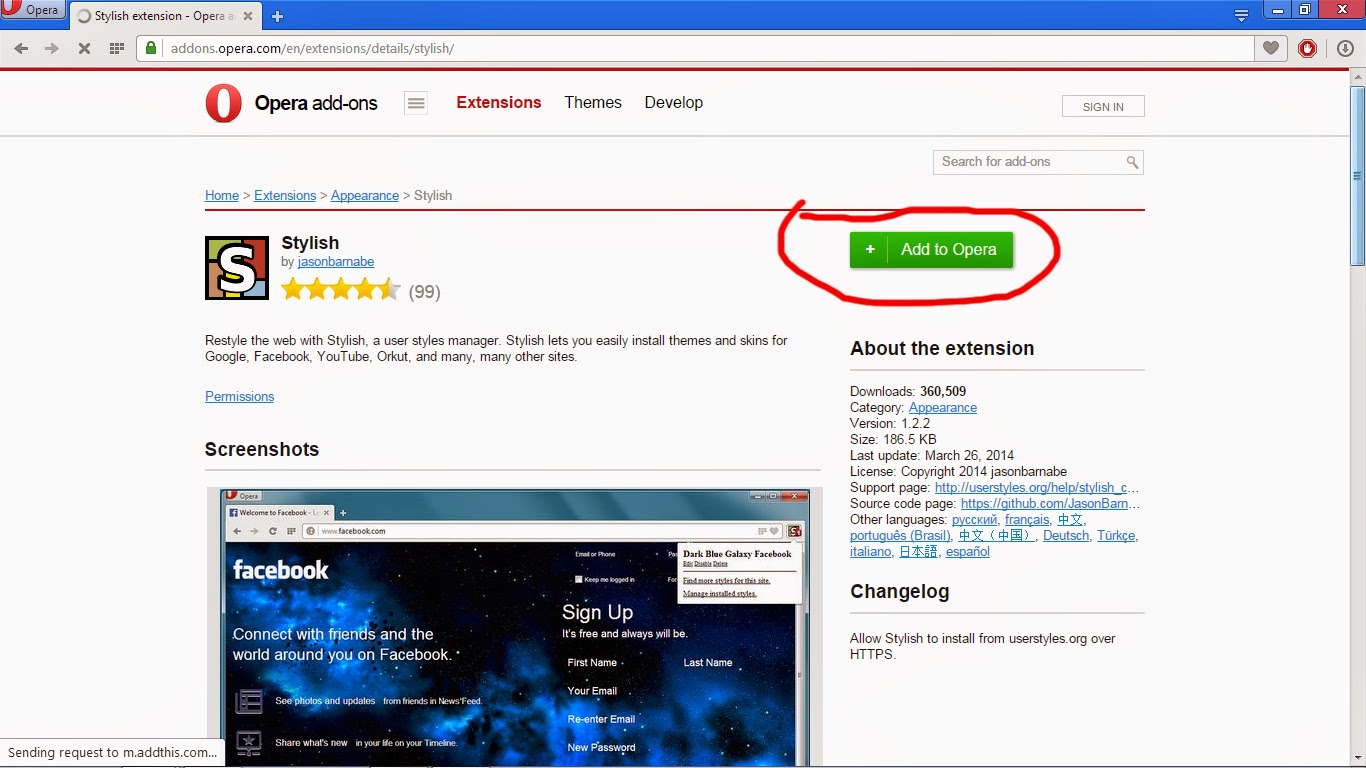
Task: Click the red Opera add-ons logo
Action: [x=223, y=103]
